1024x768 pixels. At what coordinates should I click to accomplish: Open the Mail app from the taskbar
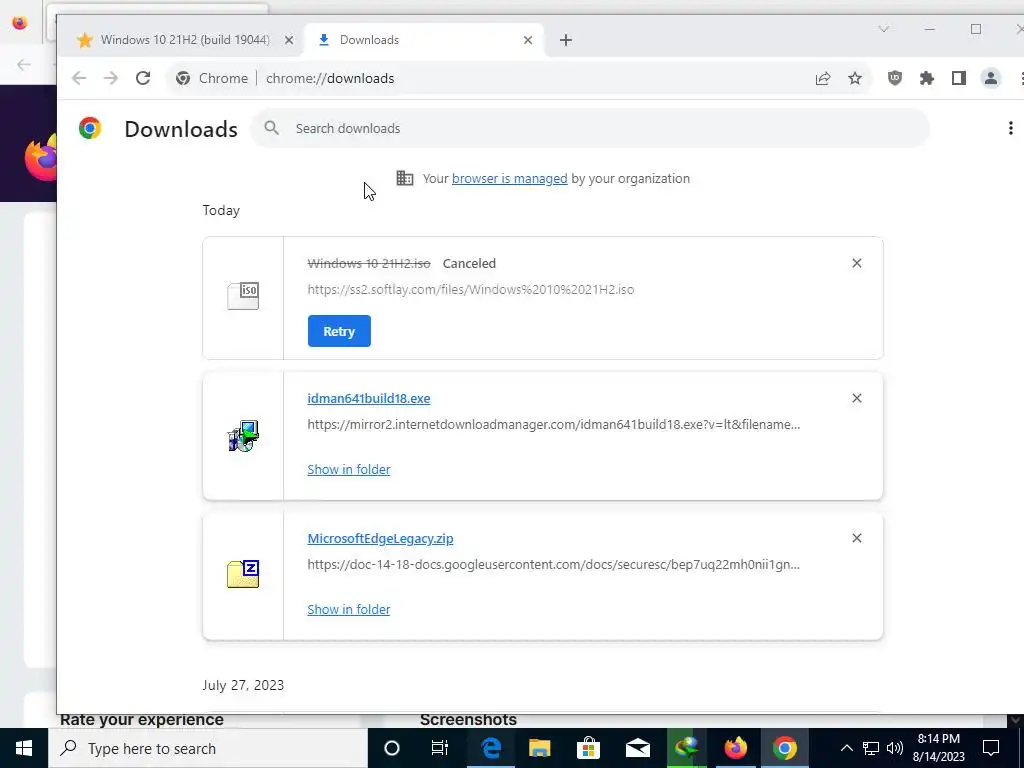(637, 748)
